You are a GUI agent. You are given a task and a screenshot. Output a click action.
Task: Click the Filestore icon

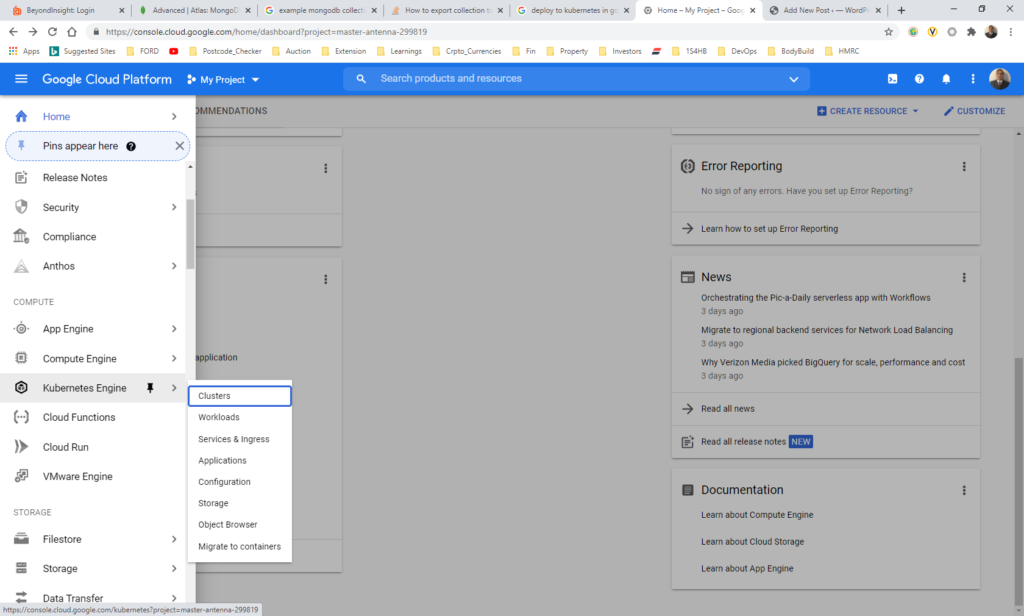pos(21,539)
